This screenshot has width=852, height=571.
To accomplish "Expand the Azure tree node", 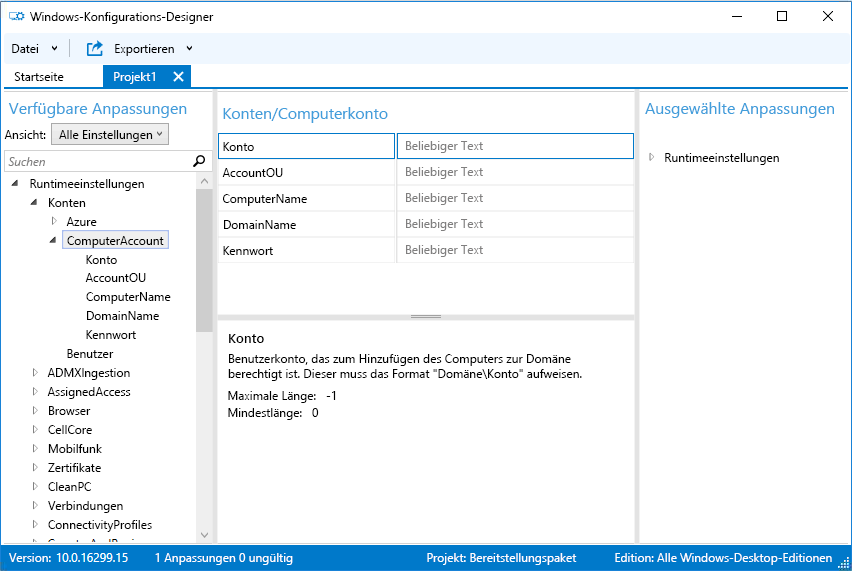I will click(x=54, y=221).
